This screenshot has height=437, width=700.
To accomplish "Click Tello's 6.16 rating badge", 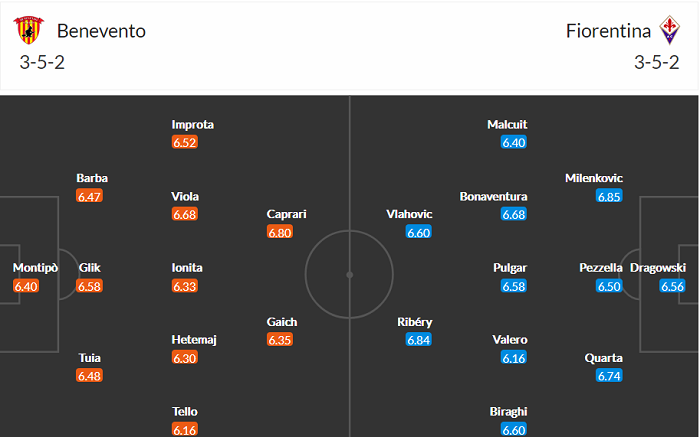I will (185, 430).
